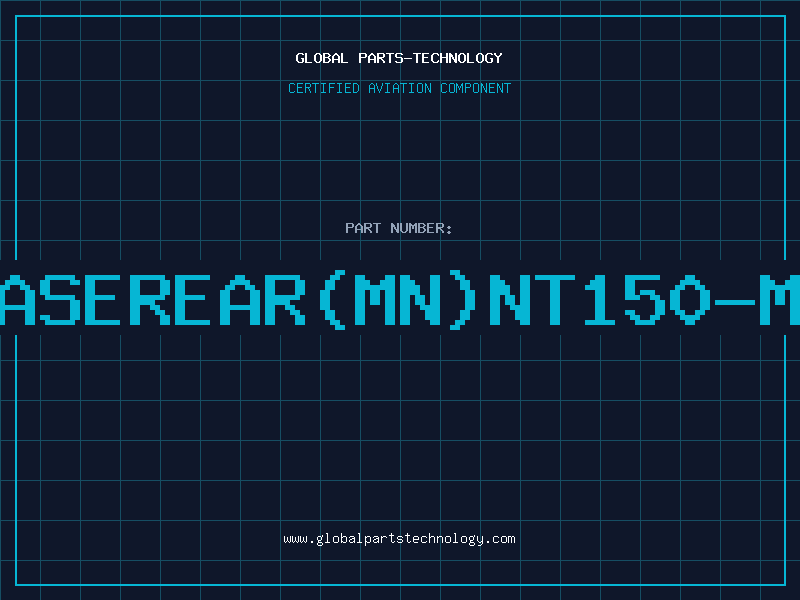Click the 'GLOBAL PARTS-TECHNOLOGY' heading
Viewport: 800px width, 600px height.
click(399, 58)
